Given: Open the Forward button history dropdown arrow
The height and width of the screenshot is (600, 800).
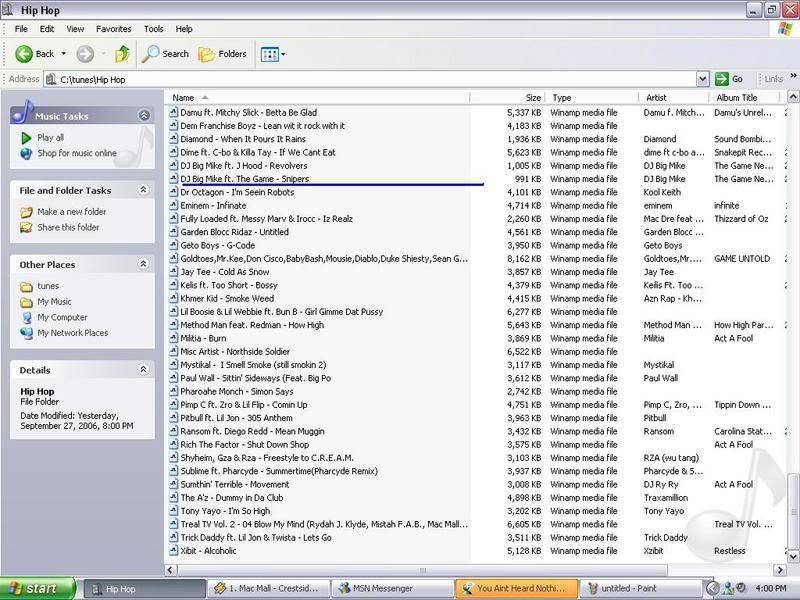Looking at the screenshot, I should coord(103,54).
